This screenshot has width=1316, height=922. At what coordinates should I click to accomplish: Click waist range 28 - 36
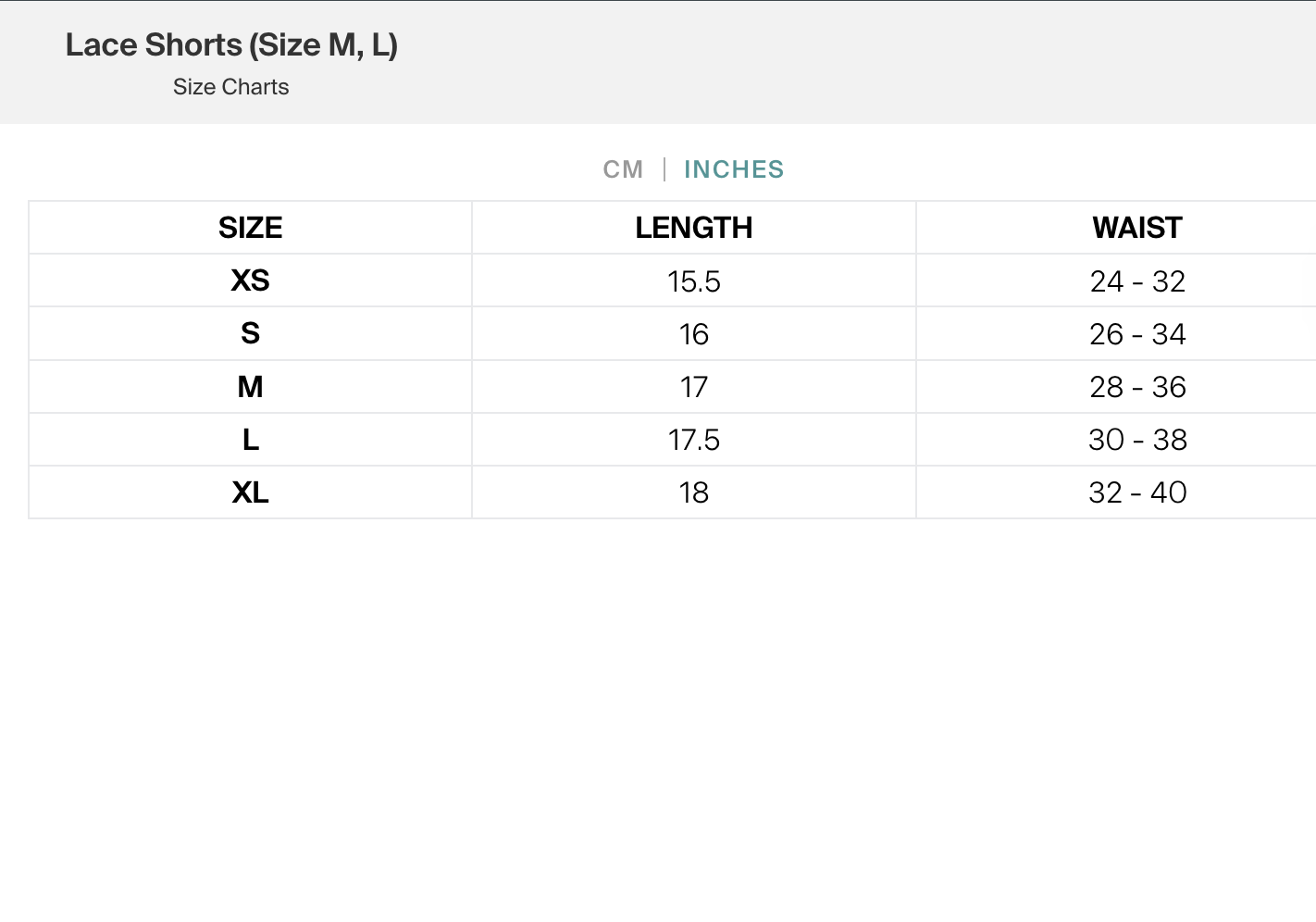tap(1137, 387)
